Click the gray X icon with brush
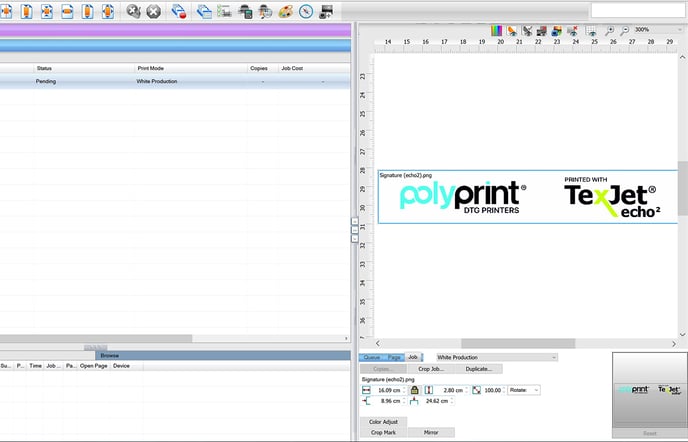688x442 pixels. coord(133,11)
